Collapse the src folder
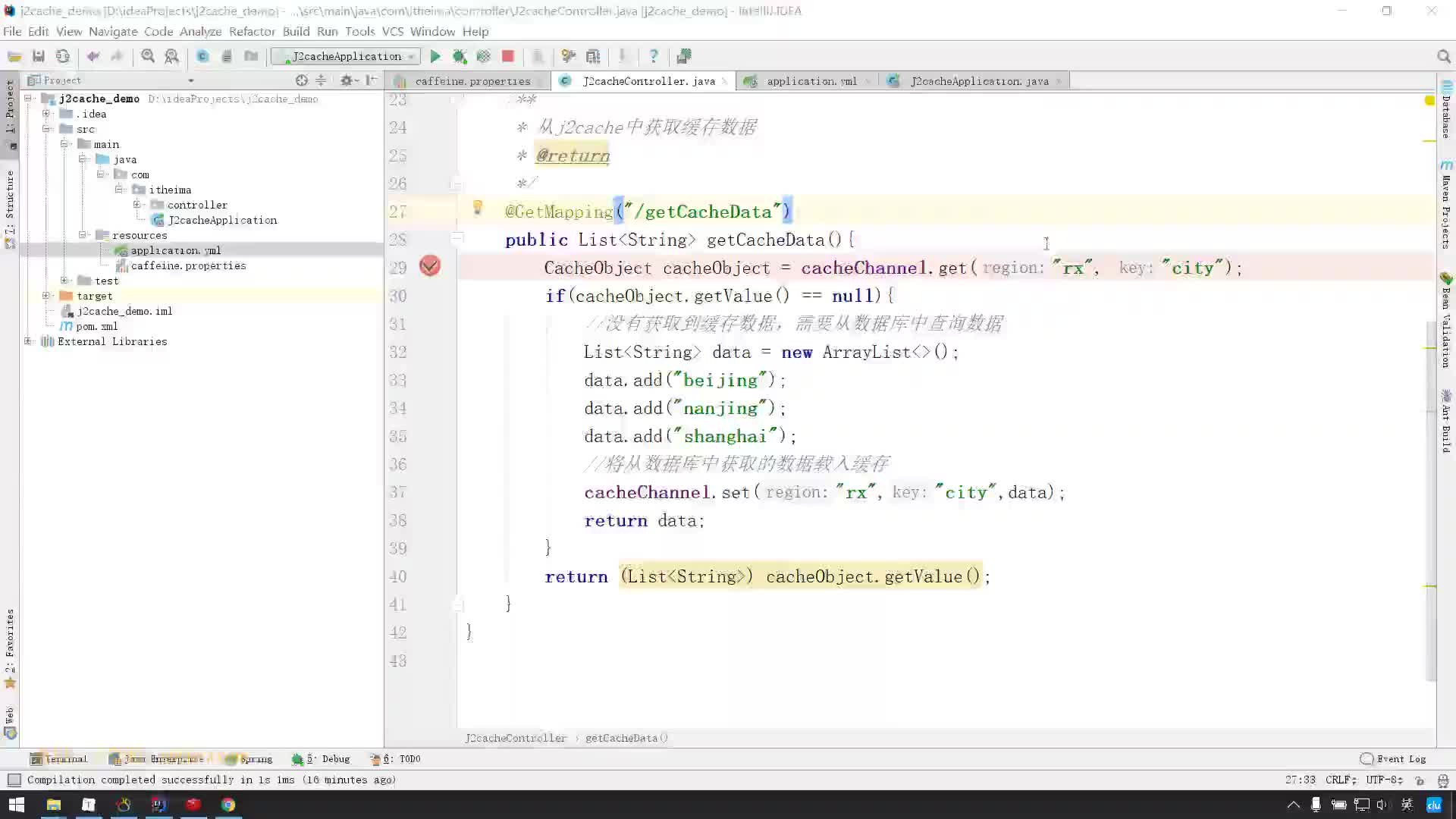 (x=46, y=129)
